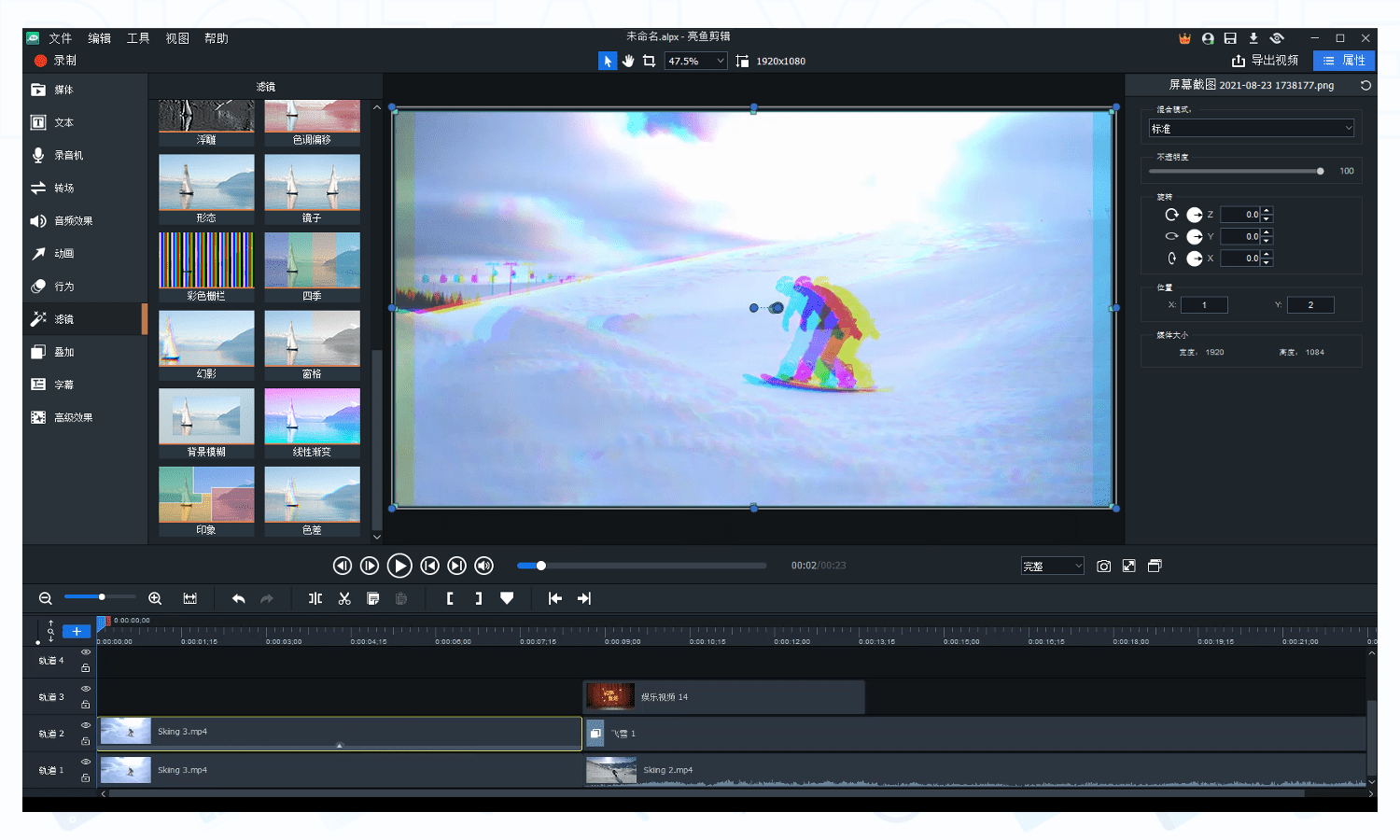Viewport: 1400px width, 840px height.
Task: Open the 47.5% zoom dropdown
Action: point(695,61)
